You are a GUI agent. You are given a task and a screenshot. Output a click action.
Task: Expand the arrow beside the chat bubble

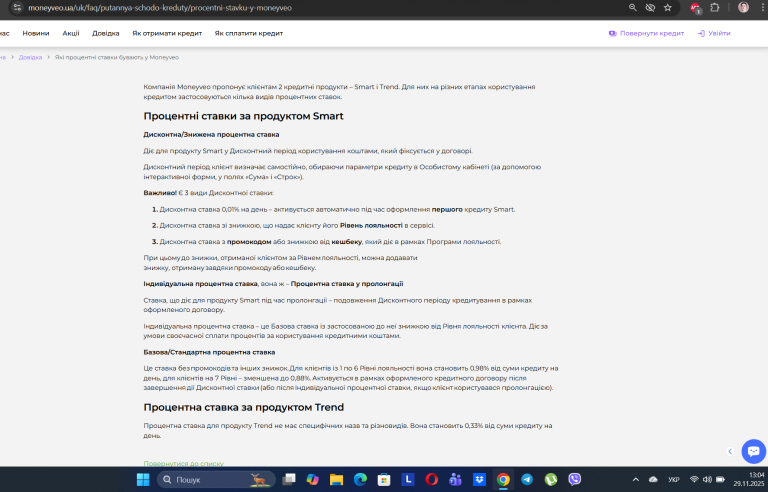[x=730, y=451]
